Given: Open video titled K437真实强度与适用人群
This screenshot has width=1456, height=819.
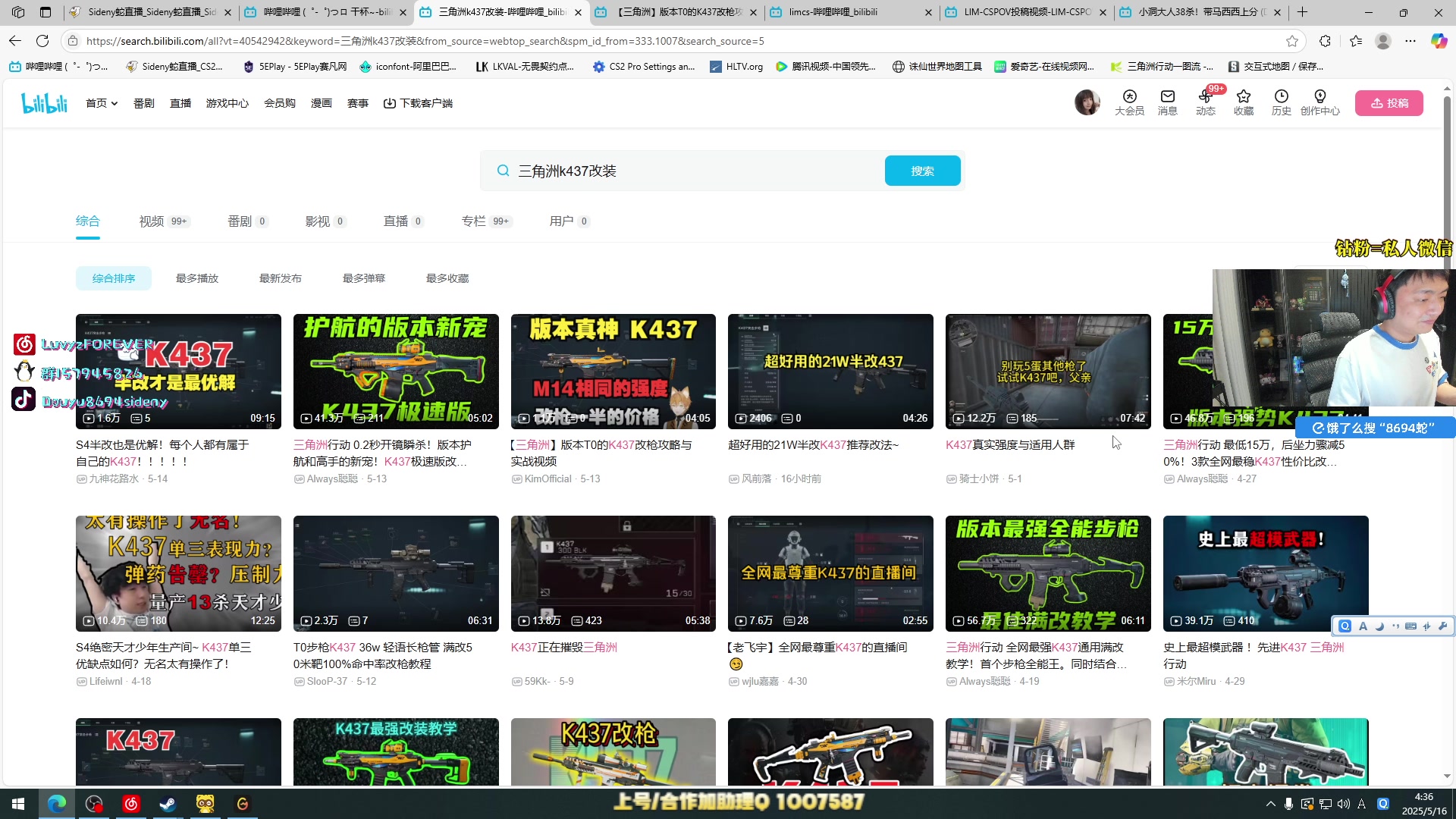Looking at the screenshot, I should (x=1010, y=445).
